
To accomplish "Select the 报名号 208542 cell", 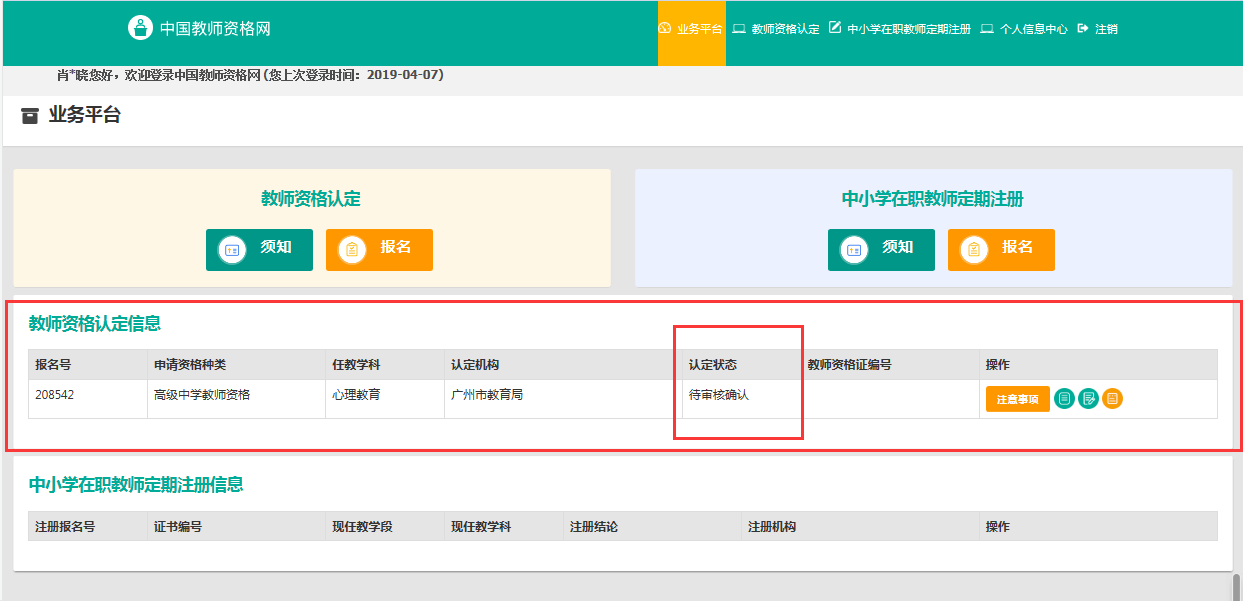I will (55, 395).
